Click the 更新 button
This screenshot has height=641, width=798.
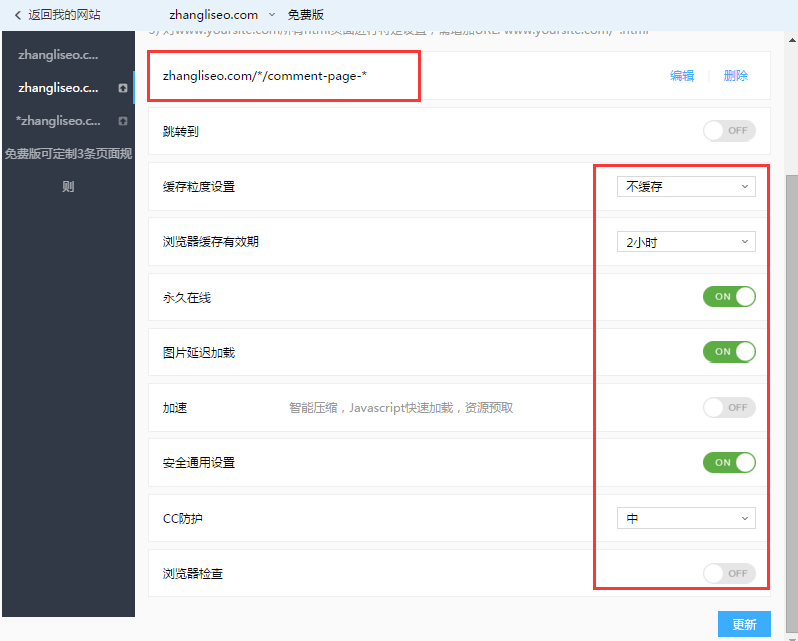coord(744,624)
